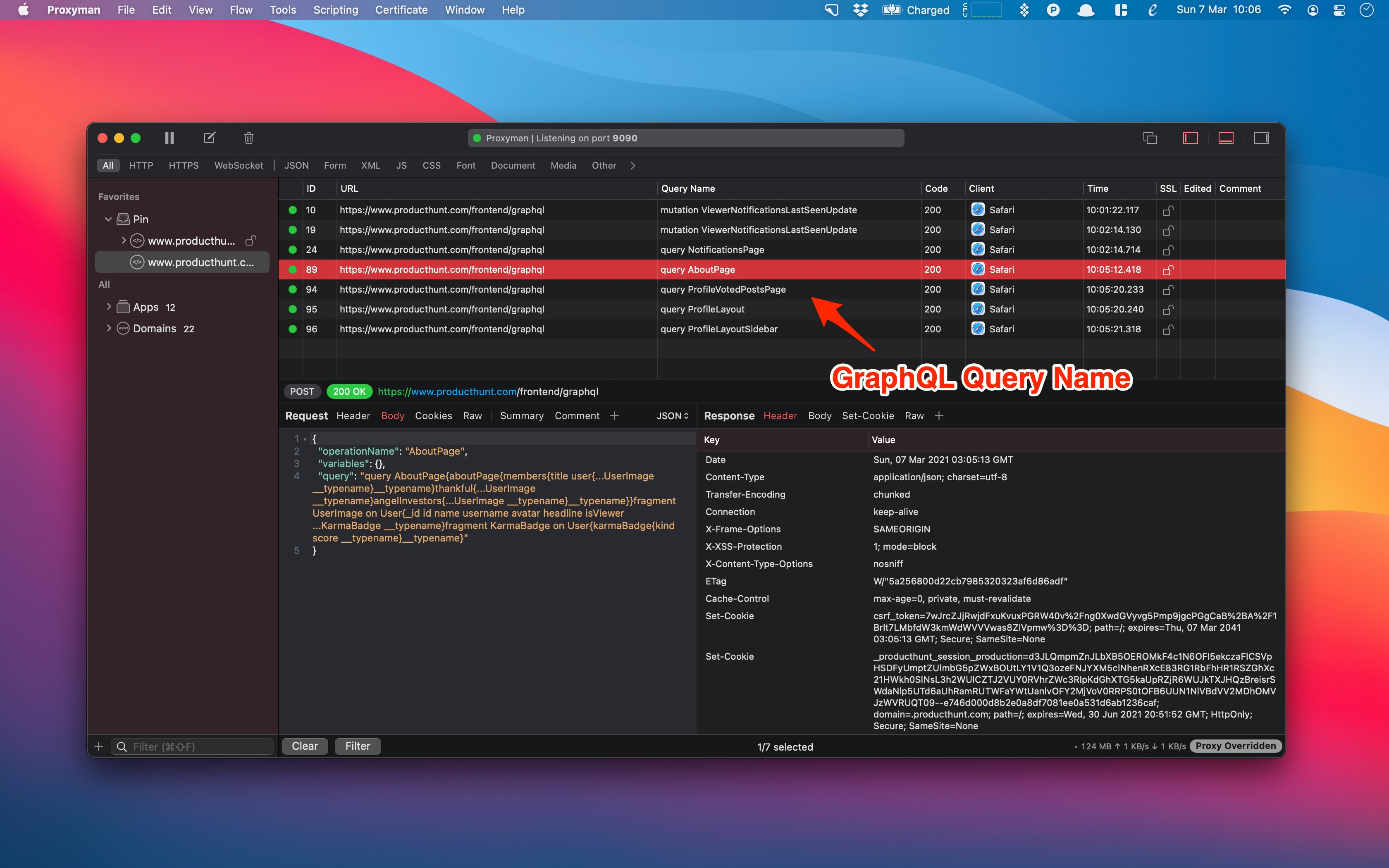The width and height of the screenshot is (1389, 868).
Task: Click the JSON format dropdown button
Action: coord(671,415)
